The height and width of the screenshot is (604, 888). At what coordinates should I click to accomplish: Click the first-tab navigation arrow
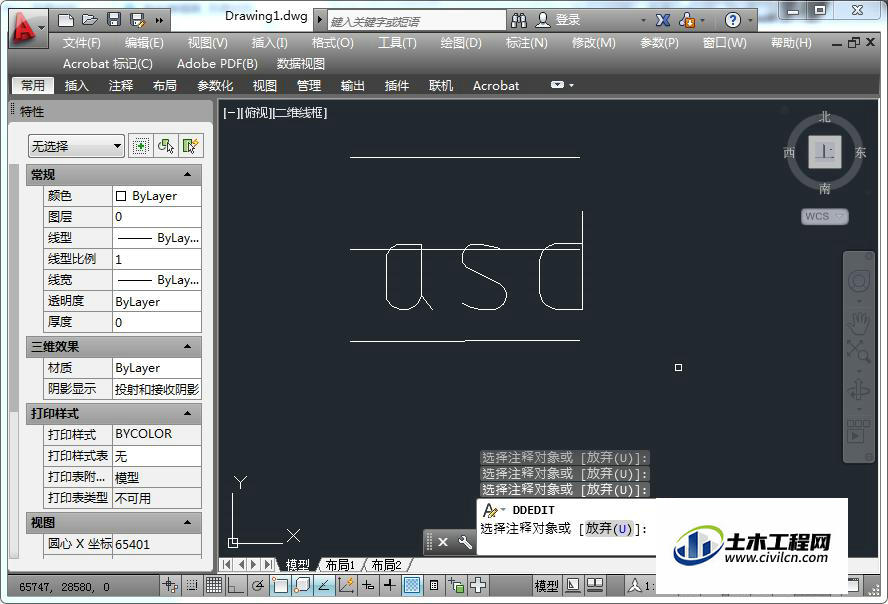coord(227,564)
